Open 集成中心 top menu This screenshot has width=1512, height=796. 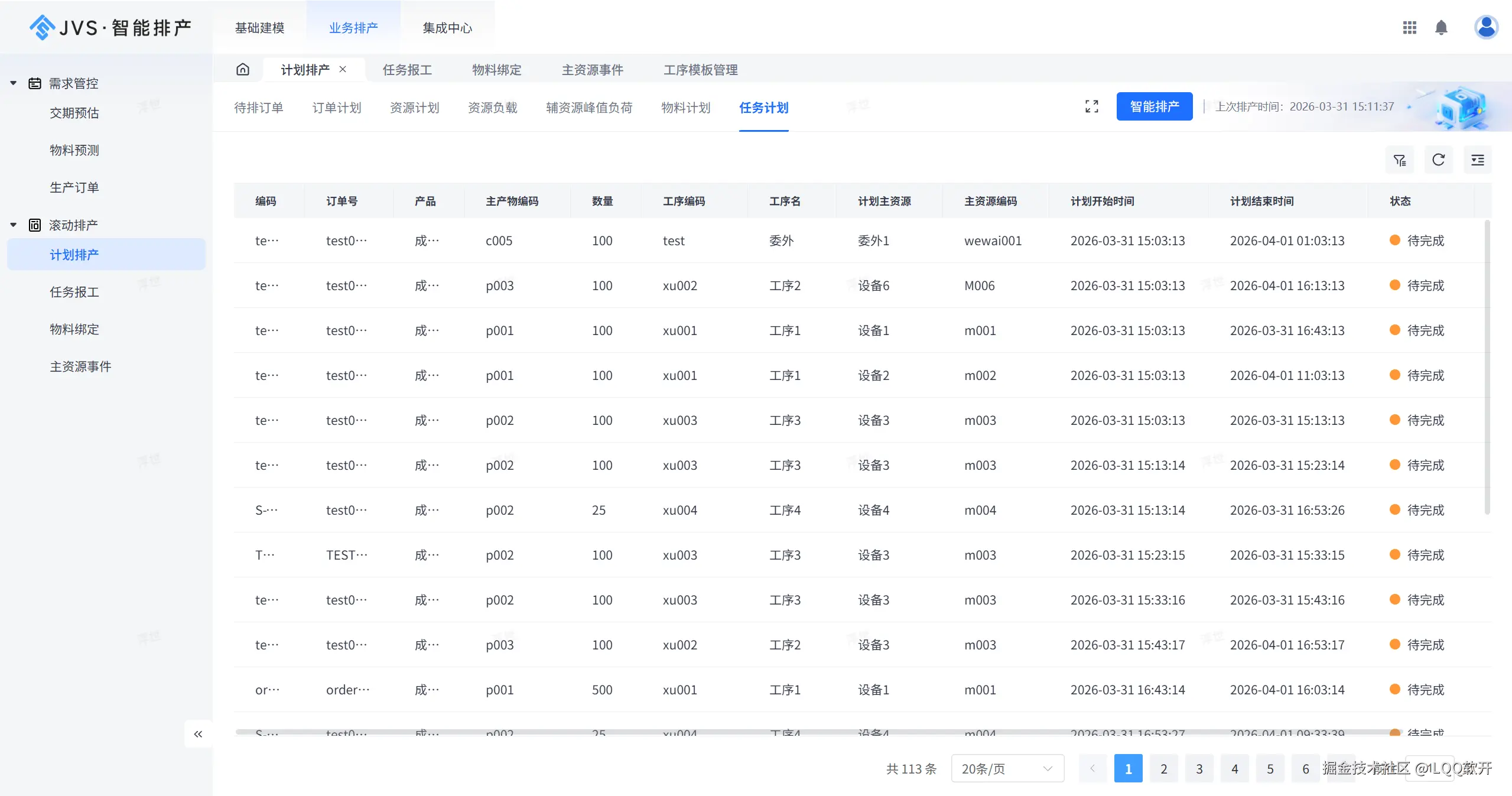(x=447, y=28)
